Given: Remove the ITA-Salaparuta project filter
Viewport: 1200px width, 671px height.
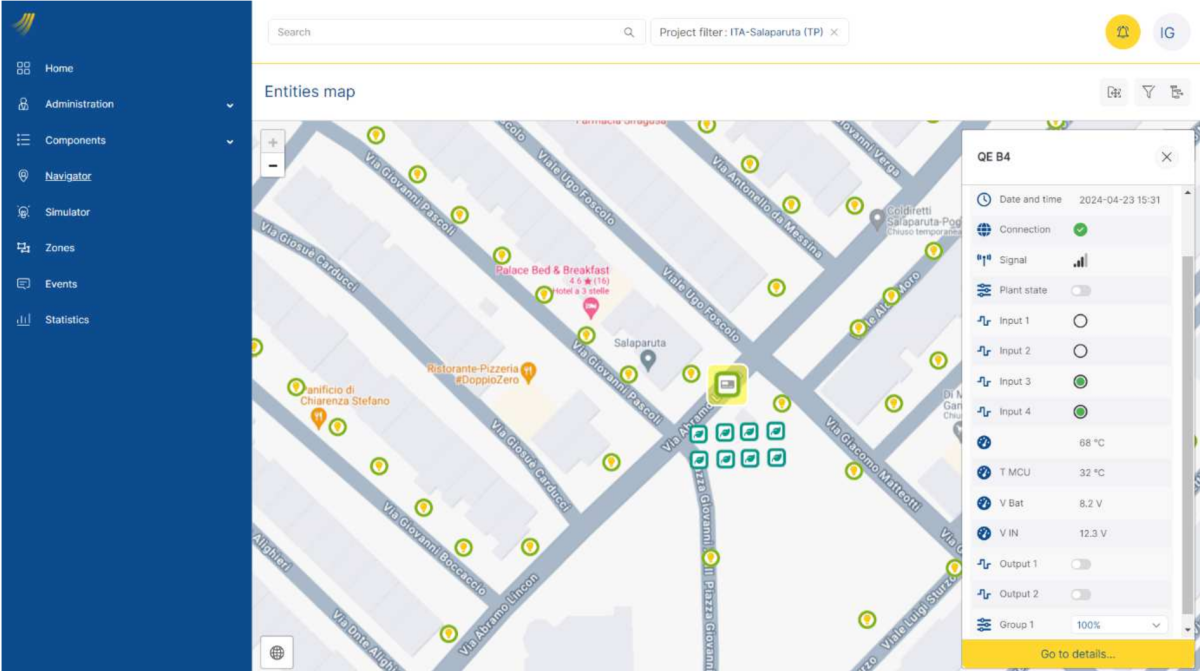Looking at the screenshot, I should [834, 32].
